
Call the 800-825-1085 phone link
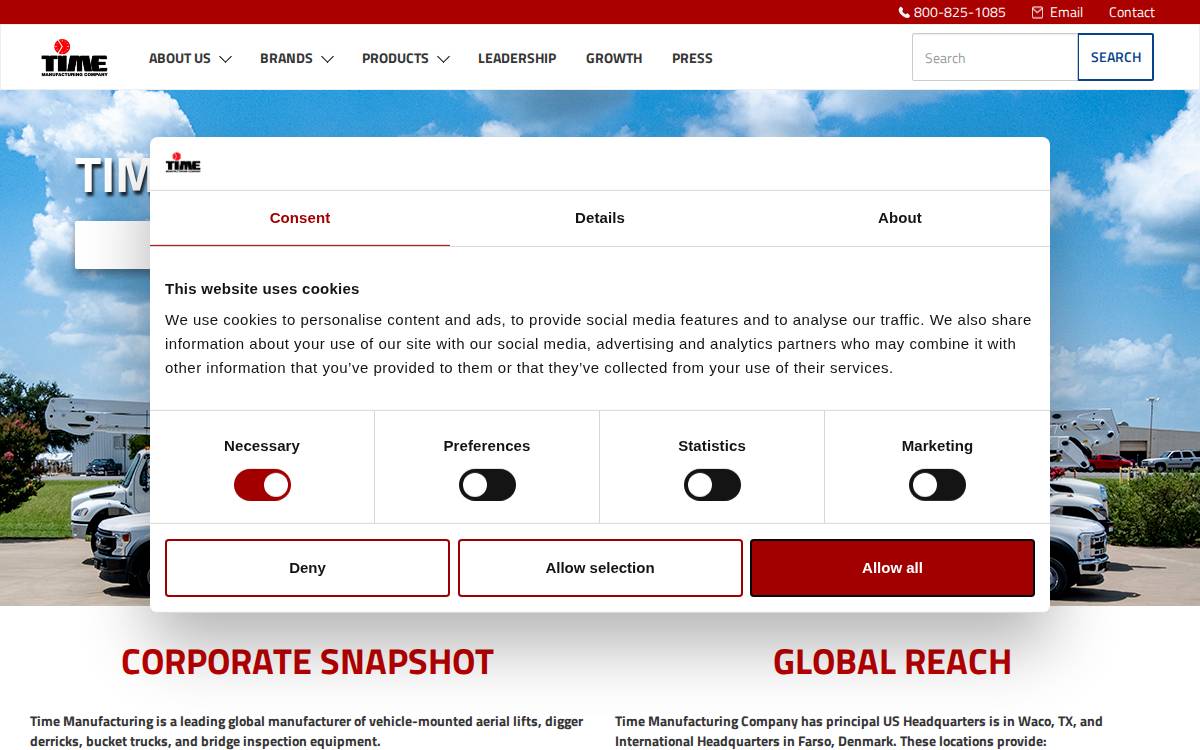[959, 12]
